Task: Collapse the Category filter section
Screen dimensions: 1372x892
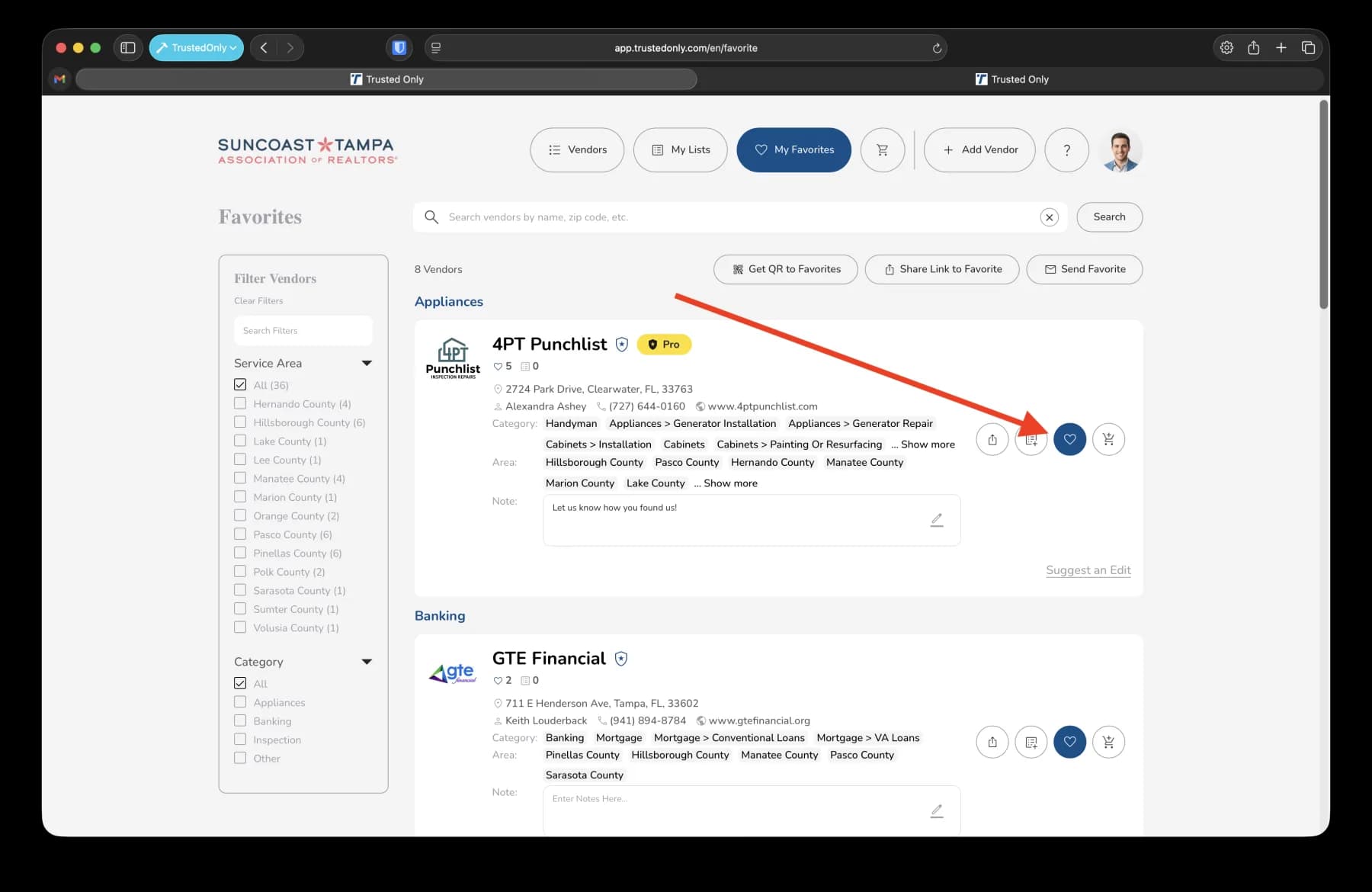Action: pos(367,662)
